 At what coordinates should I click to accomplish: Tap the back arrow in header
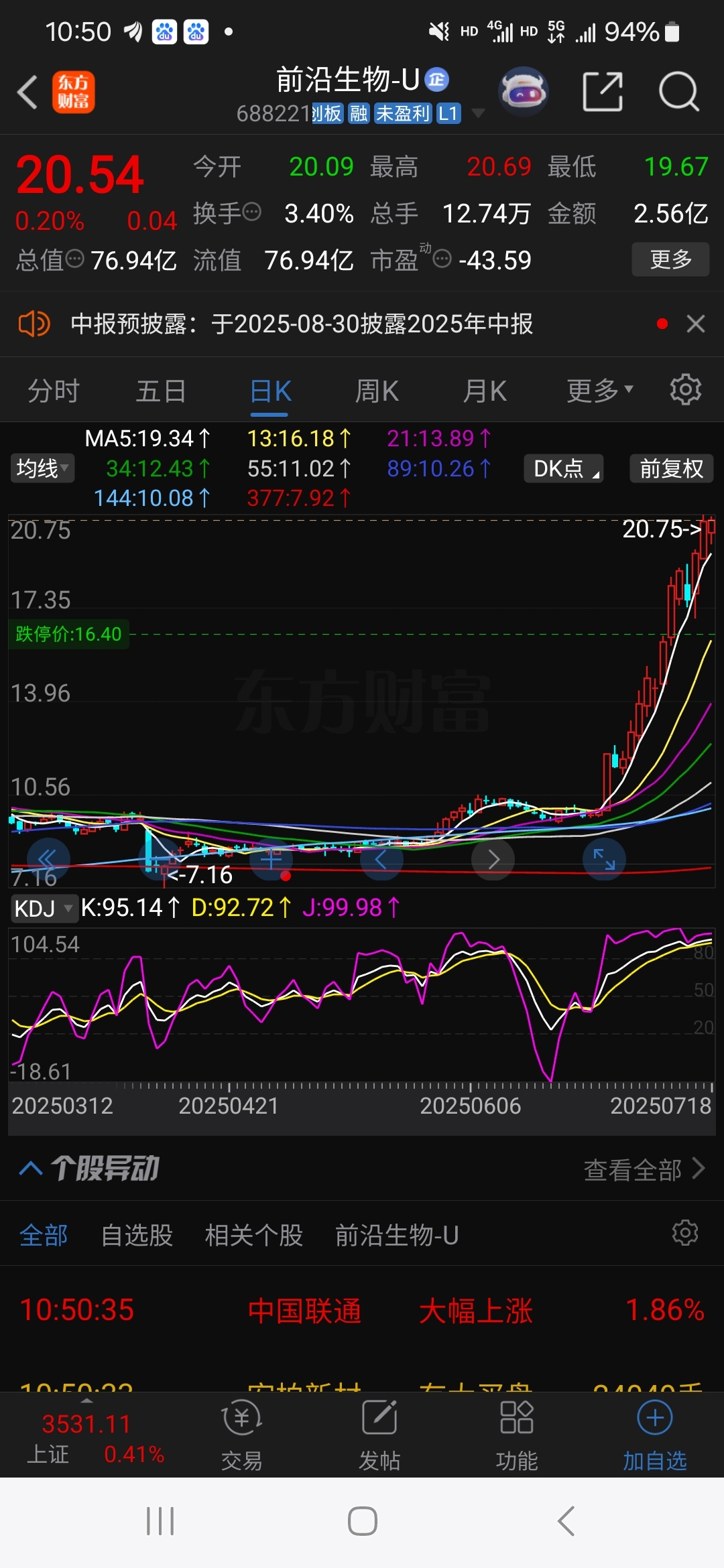pyautogui.click(x=27, y=92)
